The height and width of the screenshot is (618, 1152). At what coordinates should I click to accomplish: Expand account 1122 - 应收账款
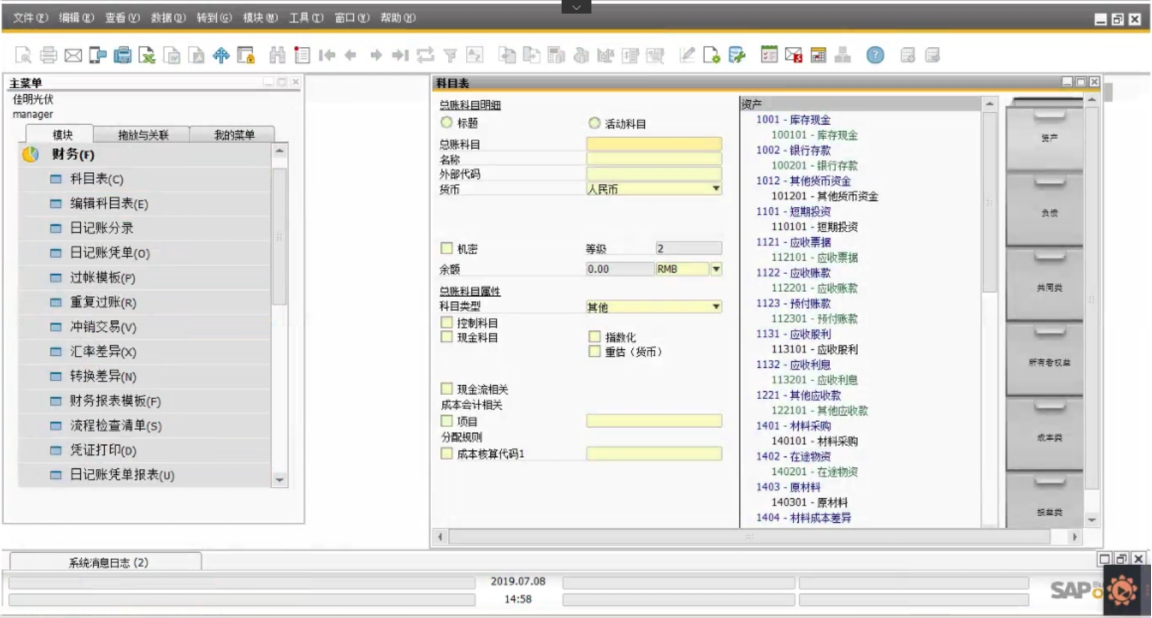[x=793, y=273]
